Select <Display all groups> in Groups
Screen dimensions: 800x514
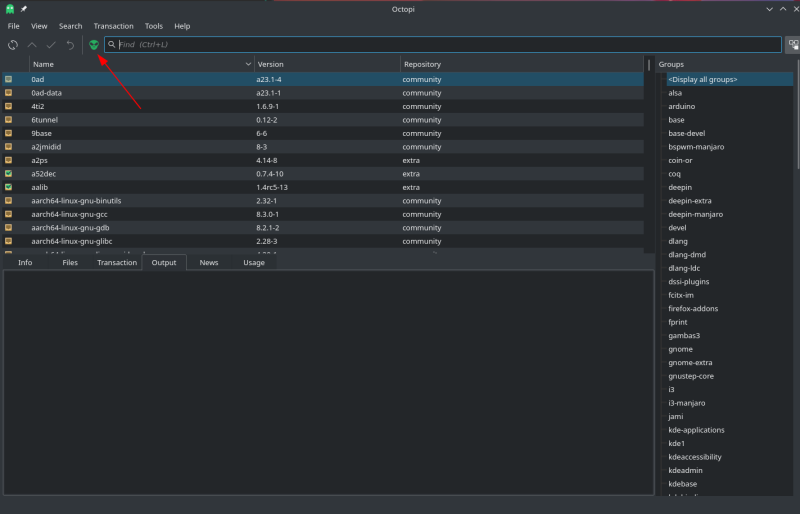coord(703,80)
